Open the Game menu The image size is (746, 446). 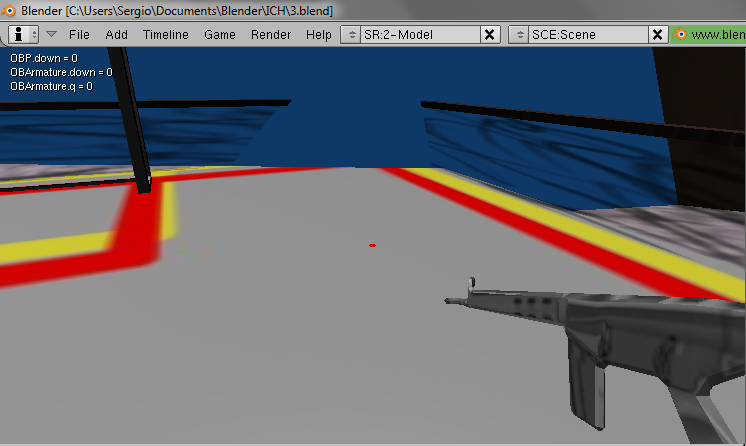click(220, 35)
